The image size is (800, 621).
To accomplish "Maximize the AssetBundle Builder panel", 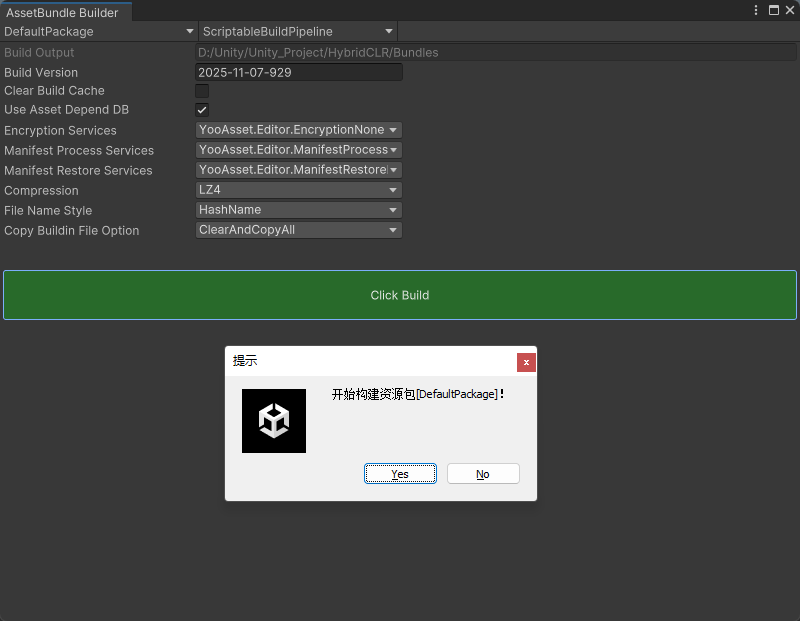I will (774, 10).
